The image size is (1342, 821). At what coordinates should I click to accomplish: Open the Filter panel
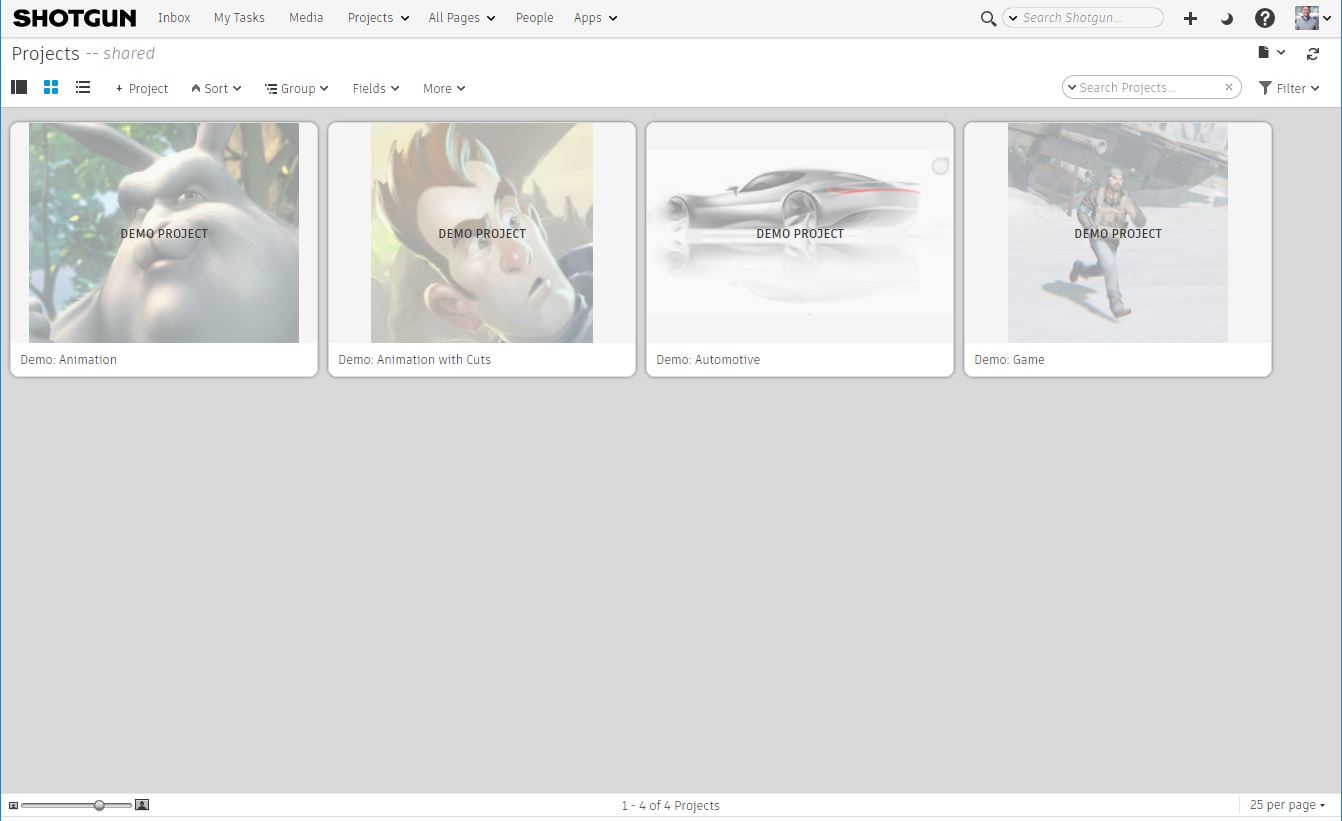tap(1289, 88)
